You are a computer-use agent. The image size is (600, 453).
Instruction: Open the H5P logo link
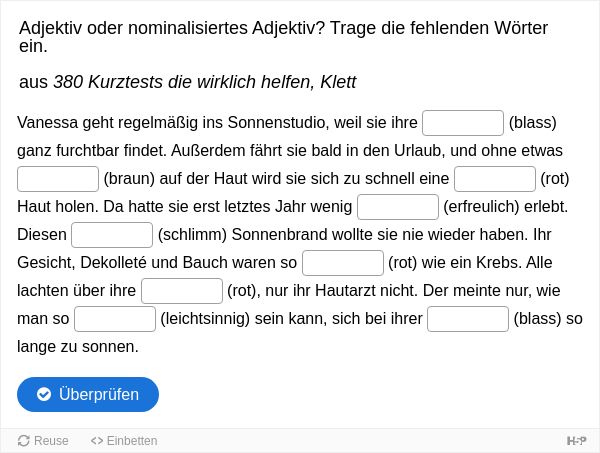(x=576, y=441)
